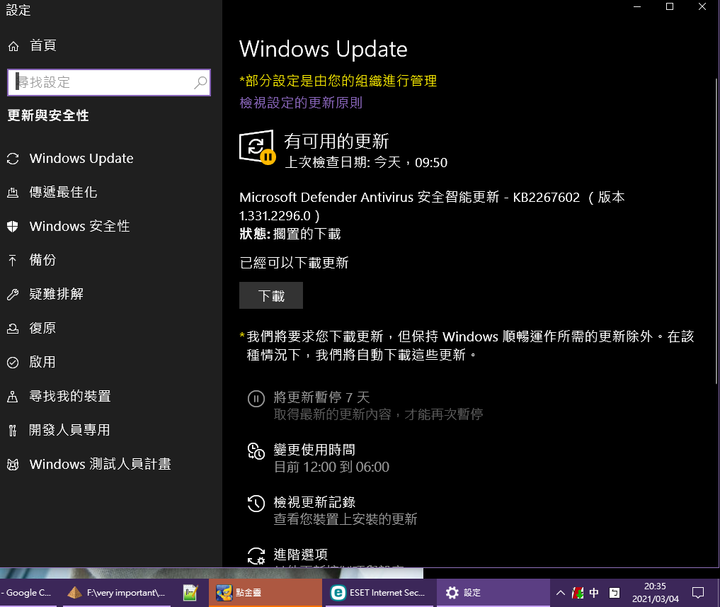Click the 上次檢查日期 last checked text
The image size is (720, 607).
pyautogui.click(x=366, y=163)
